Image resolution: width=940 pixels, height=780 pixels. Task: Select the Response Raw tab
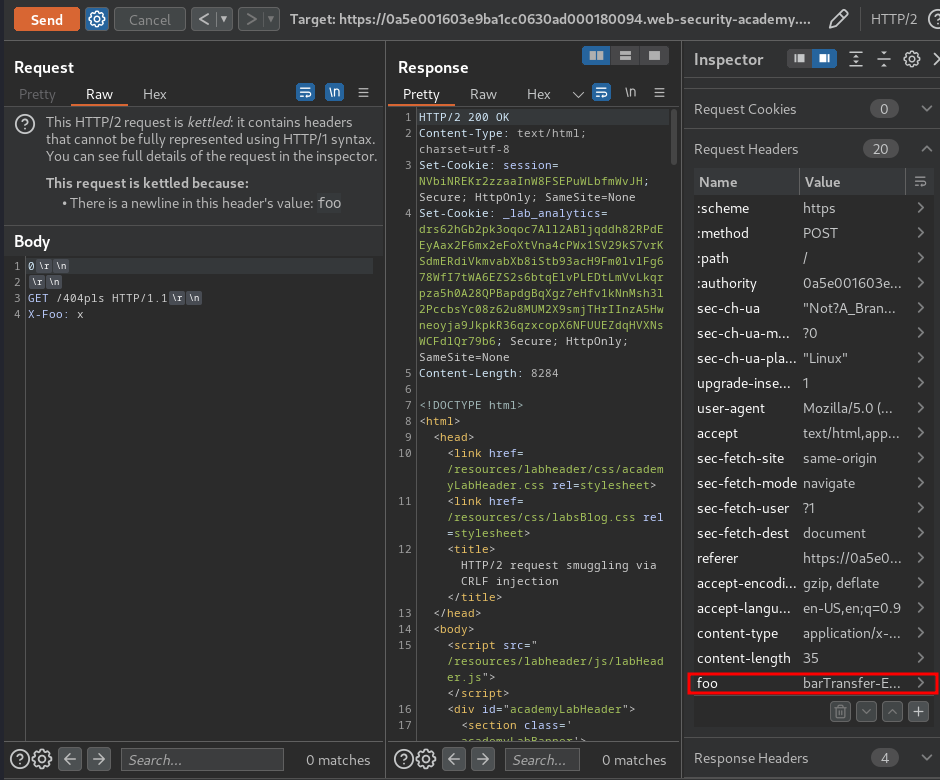click(x=483, y=94)
